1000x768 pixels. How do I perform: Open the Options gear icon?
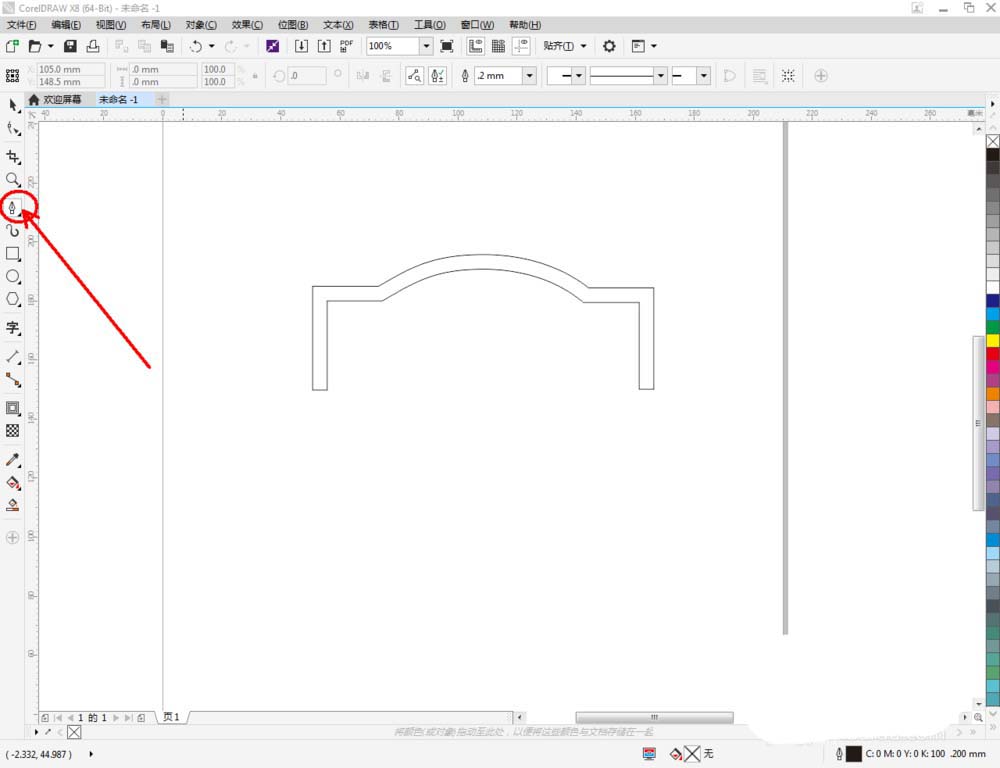click(x=609, y=46)
